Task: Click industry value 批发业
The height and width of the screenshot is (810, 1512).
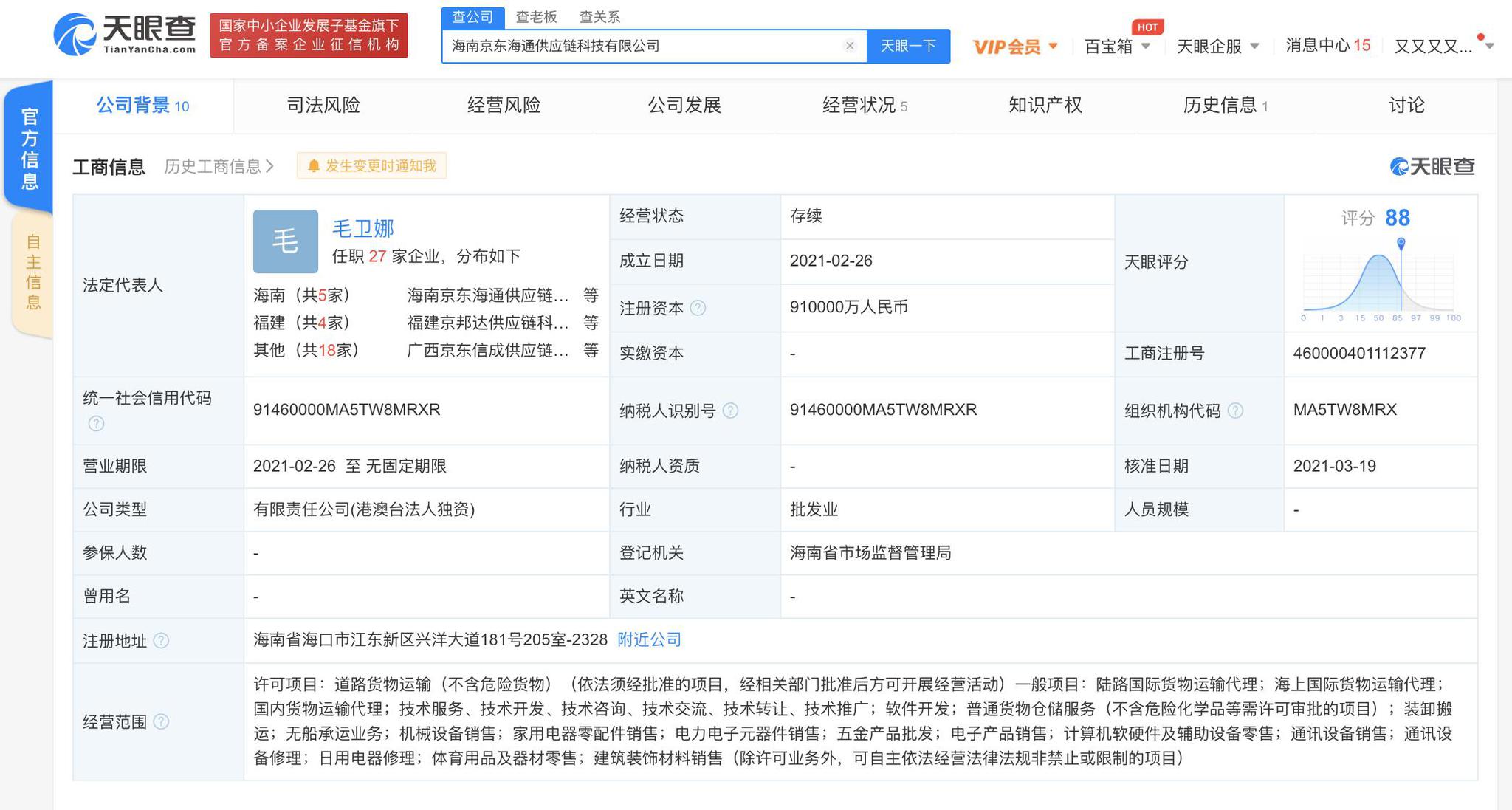Action: 814,509
